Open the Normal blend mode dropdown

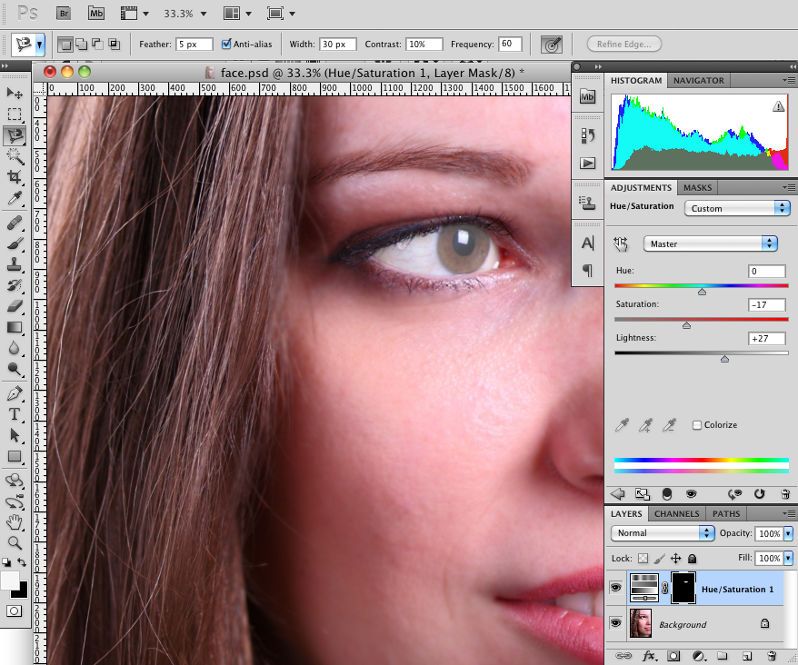(x=662, y=533)
